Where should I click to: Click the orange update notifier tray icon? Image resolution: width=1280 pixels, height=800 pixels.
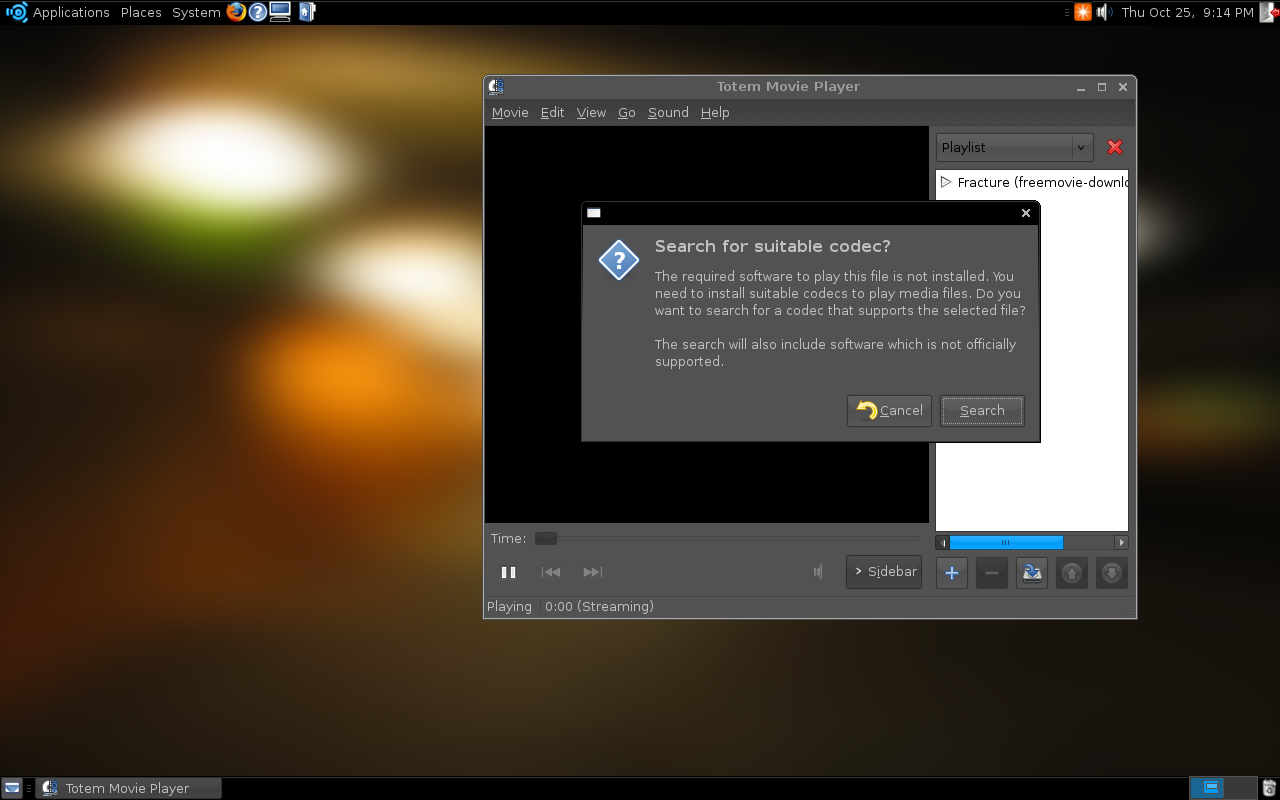tap(1083, 12)
